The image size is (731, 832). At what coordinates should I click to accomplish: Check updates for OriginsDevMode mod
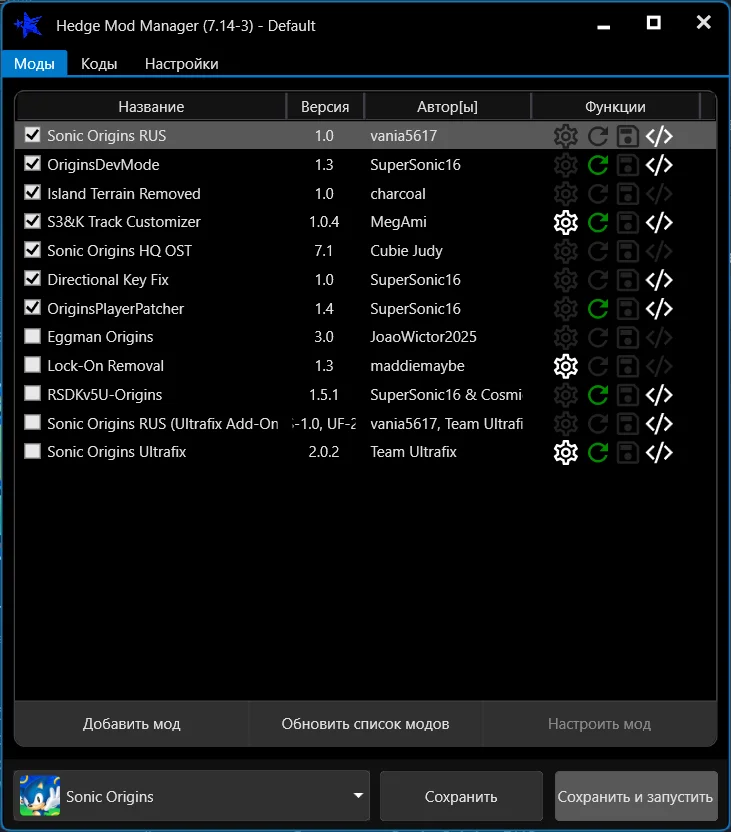coord(598,165)
